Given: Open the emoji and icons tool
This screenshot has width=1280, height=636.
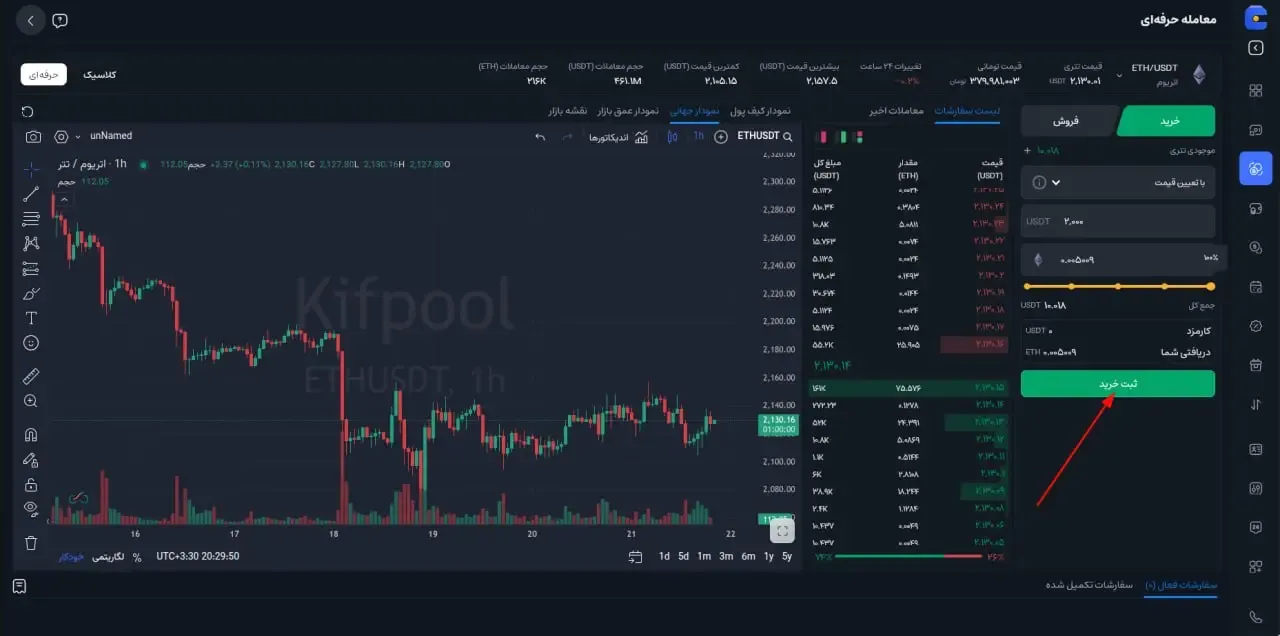Looking at the screenshot, I should 31,343.
